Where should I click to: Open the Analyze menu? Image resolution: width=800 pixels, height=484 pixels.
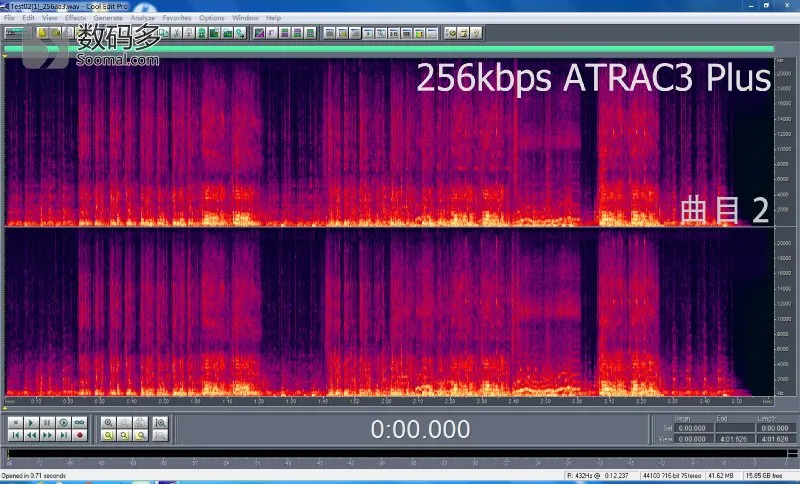(x=142, y=18)
